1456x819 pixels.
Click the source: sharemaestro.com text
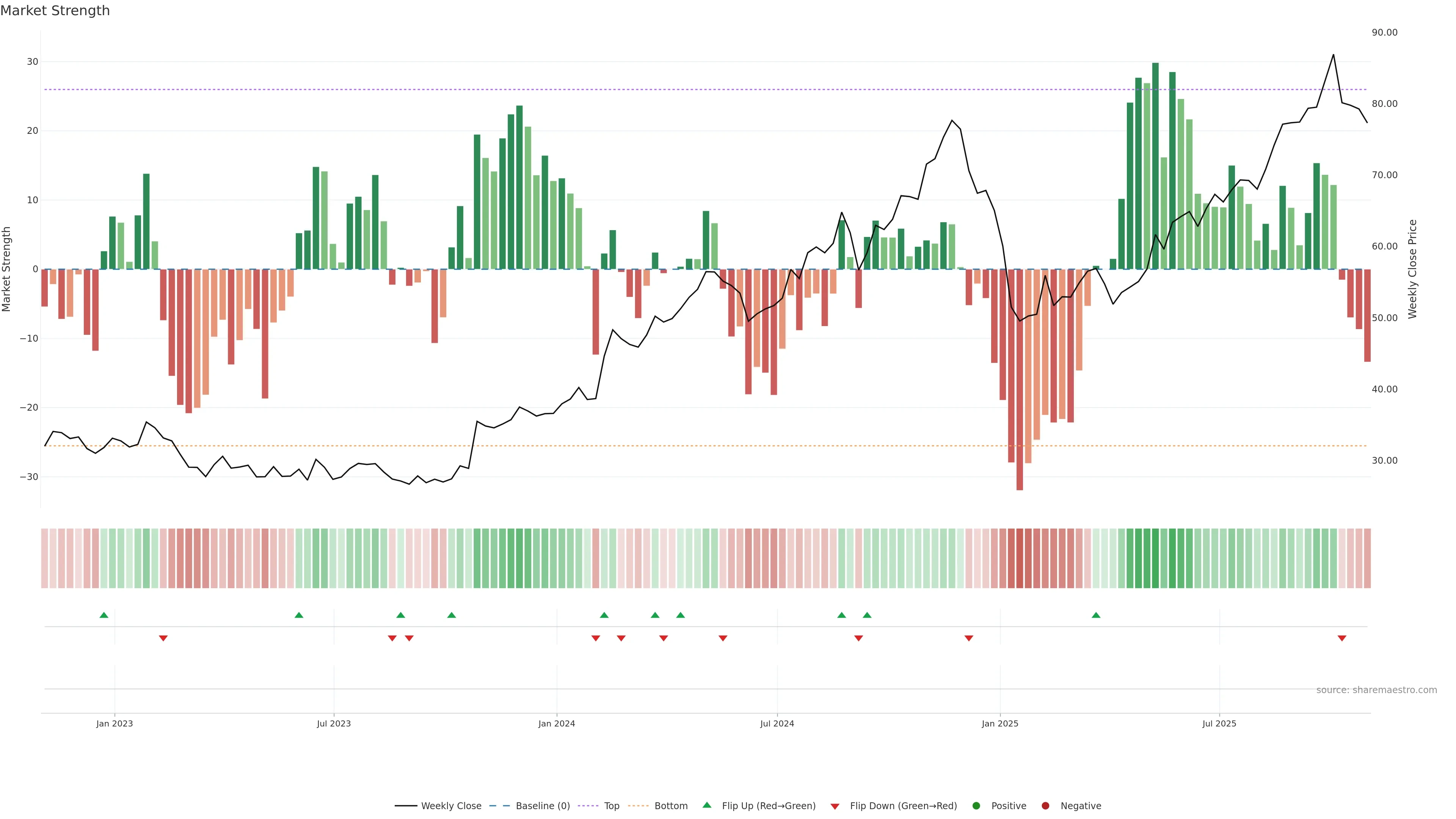pos(1376,690)
